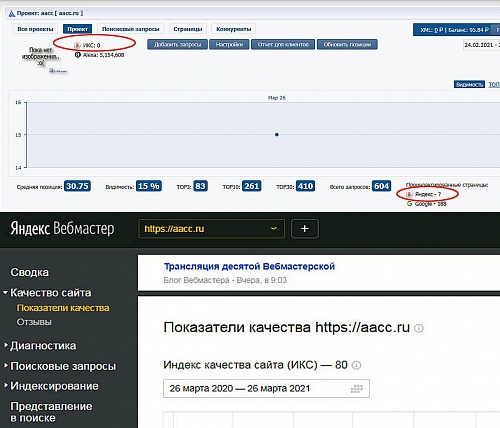Viewport: 500px width, 428px height.
Task: Click the plus button to add a site
Action: 305,229
